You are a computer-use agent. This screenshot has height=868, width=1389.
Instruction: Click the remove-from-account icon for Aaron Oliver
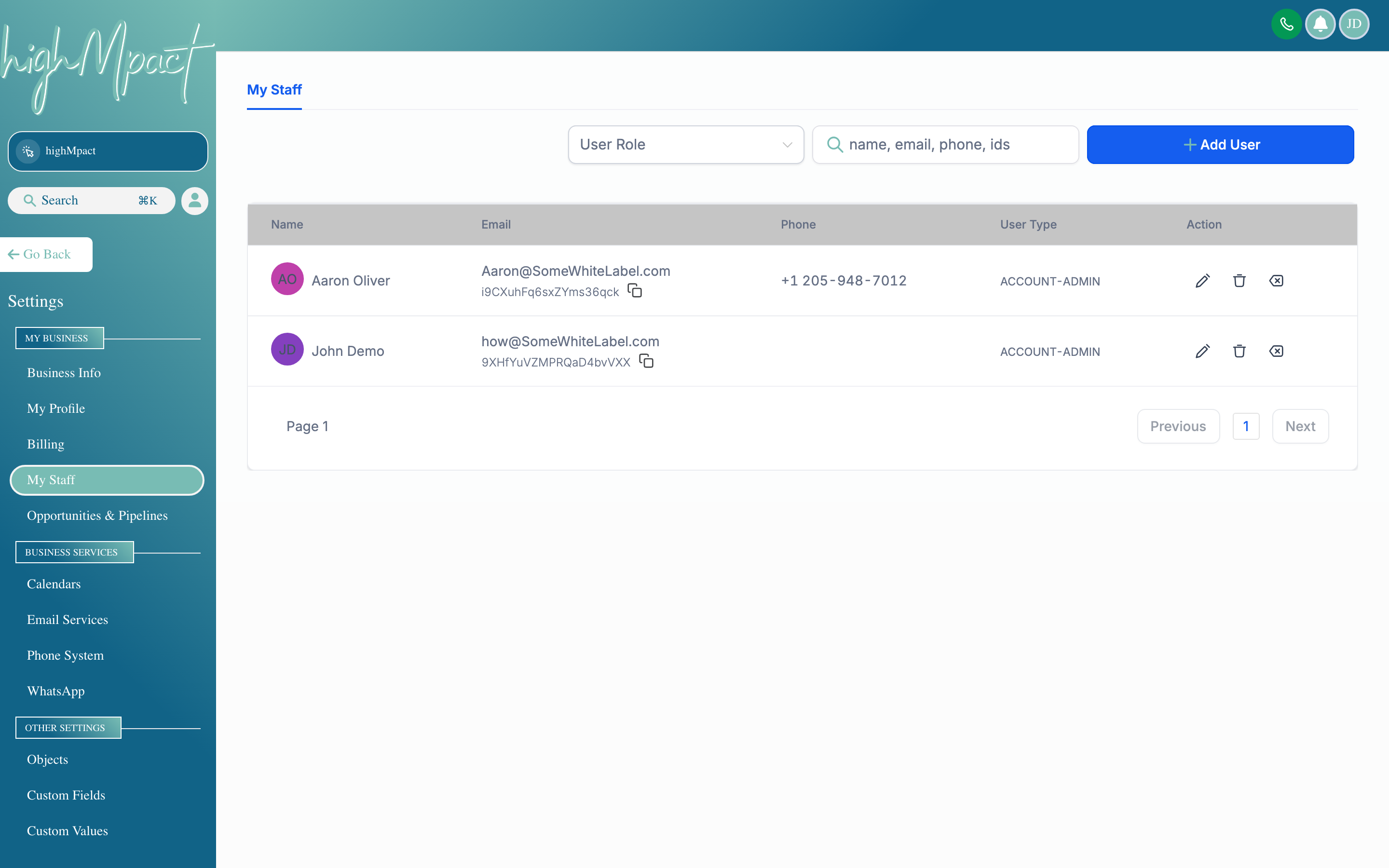coord(1276,281)
